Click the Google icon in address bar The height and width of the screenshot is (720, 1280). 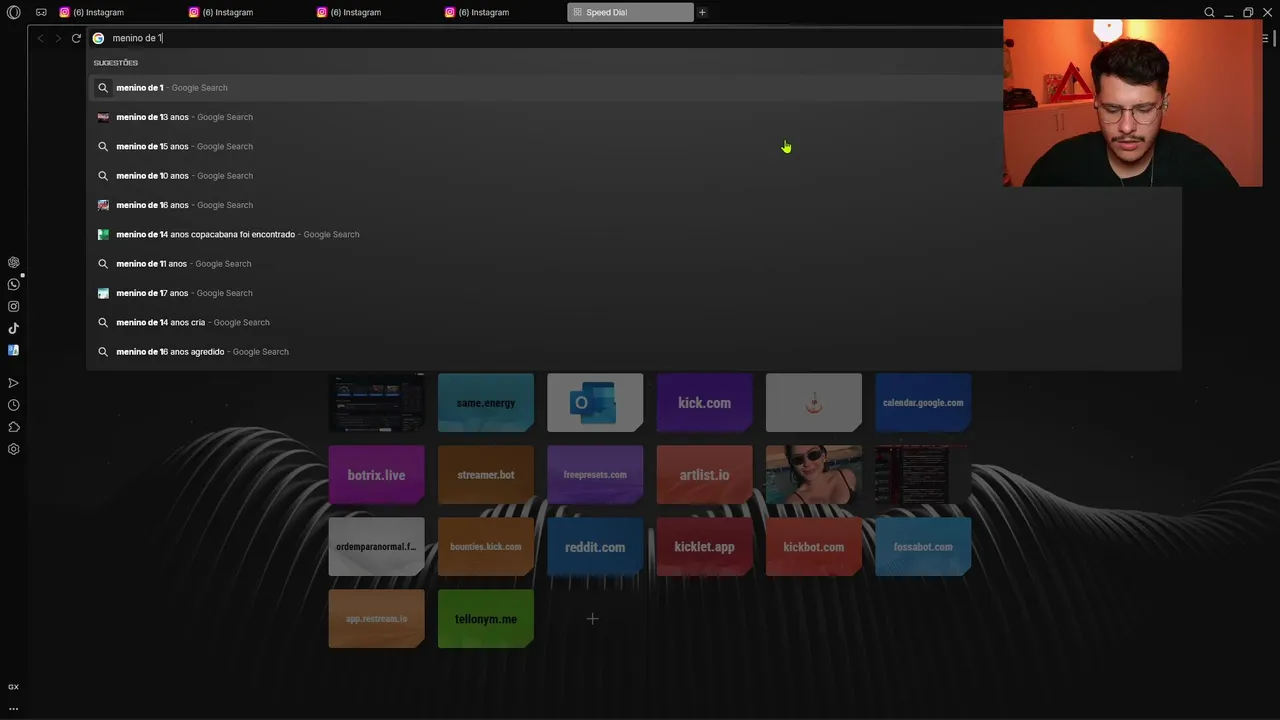coord(98,38)
